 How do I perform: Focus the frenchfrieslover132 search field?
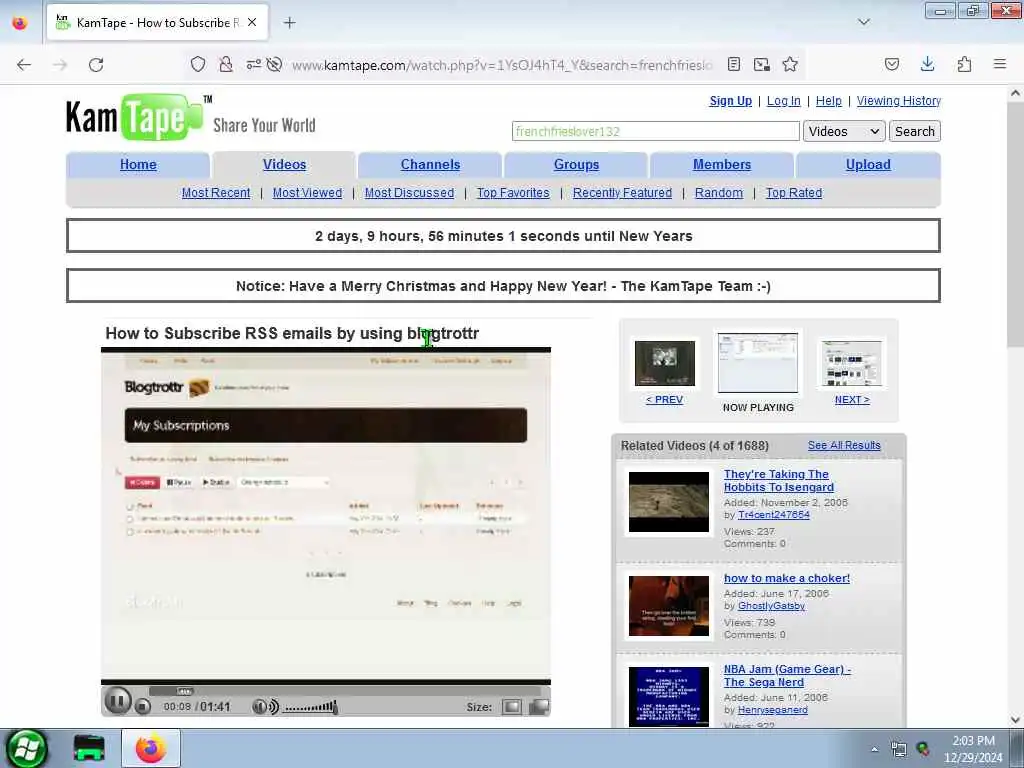point(656,131)
